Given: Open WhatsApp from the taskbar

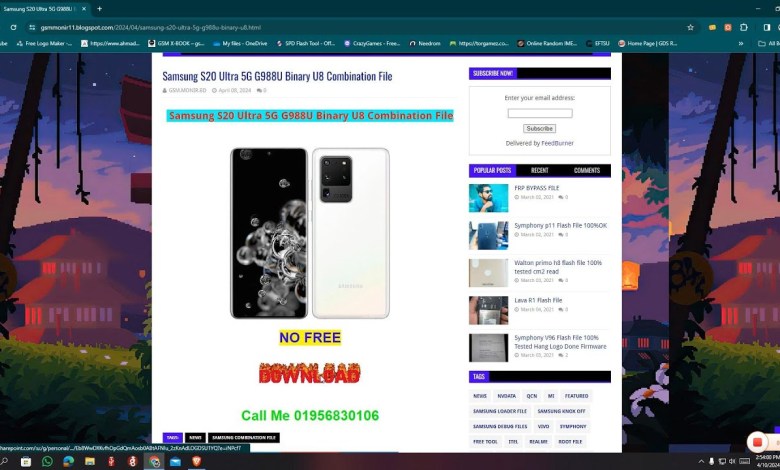Looking at the screenshot, I should (x=47, y=462).
